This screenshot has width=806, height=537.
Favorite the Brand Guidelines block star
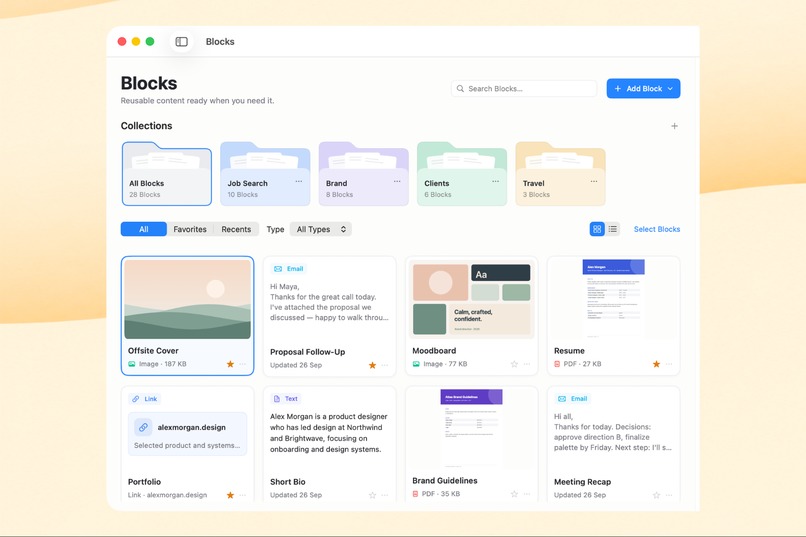514,494
